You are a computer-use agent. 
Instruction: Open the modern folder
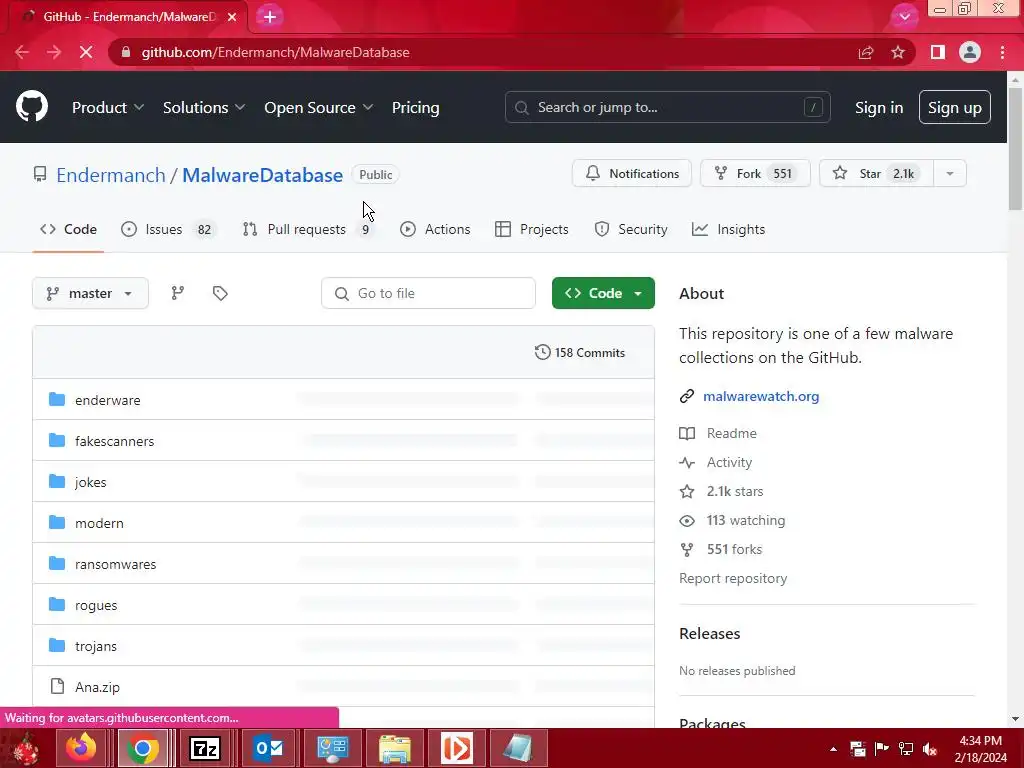(x=99, y=524)
